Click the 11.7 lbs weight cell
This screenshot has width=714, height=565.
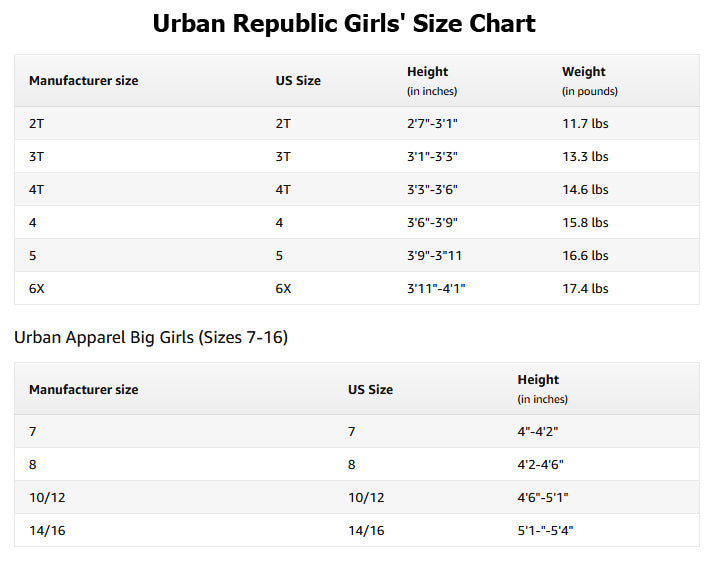[585, 123]
